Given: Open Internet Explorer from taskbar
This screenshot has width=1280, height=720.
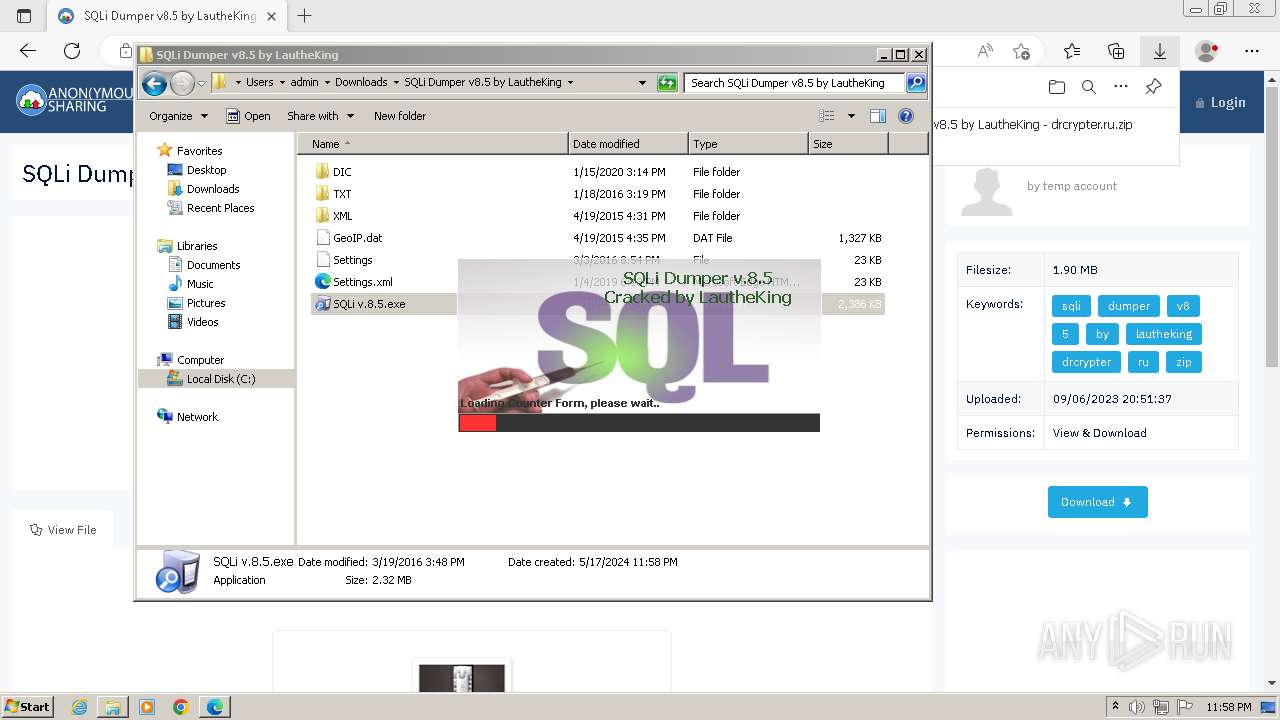Looking at the screenshot, I should (x=80, y=707).
